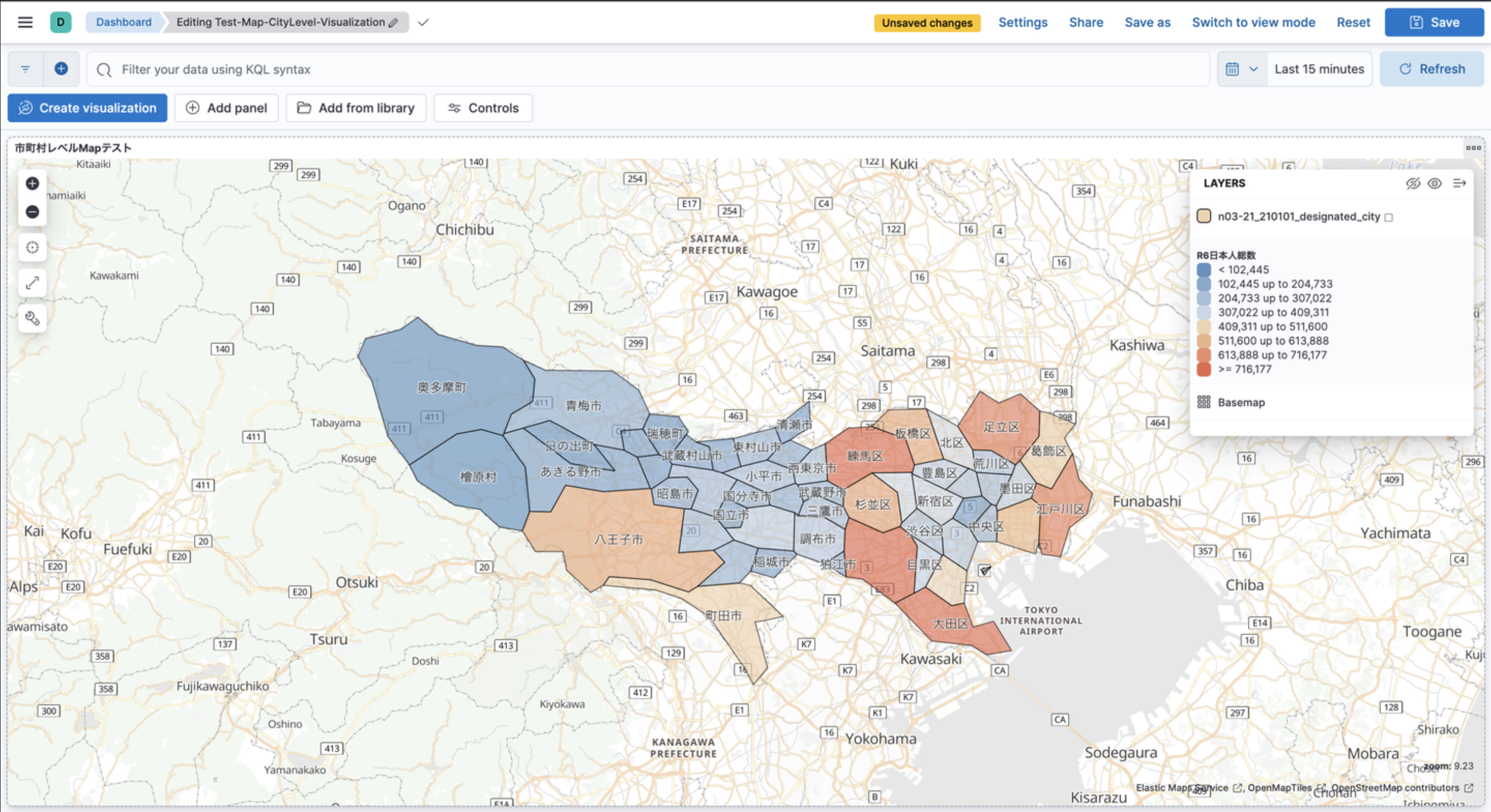
Task: Click panel title 市町村レベルMapテスト
Action: [73, 148]
